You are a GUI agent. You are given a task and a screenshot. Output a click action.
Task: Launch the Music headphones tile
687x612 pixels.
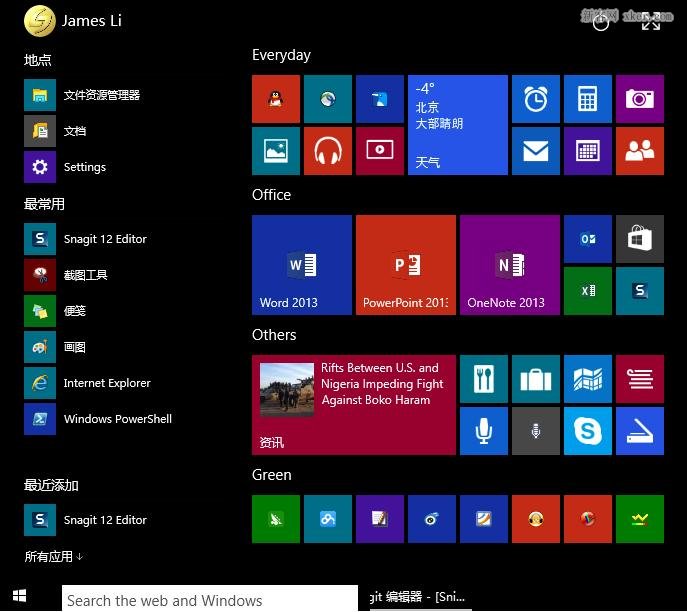[328, 151]
